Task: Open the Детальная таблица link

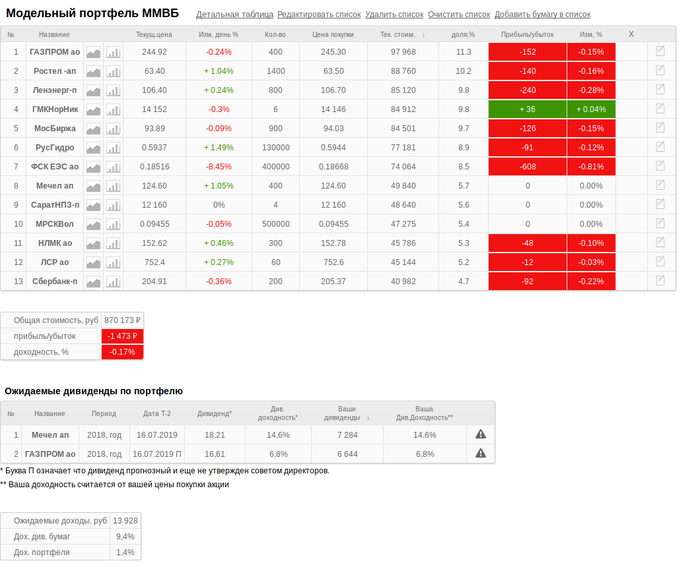Action: 234,15
